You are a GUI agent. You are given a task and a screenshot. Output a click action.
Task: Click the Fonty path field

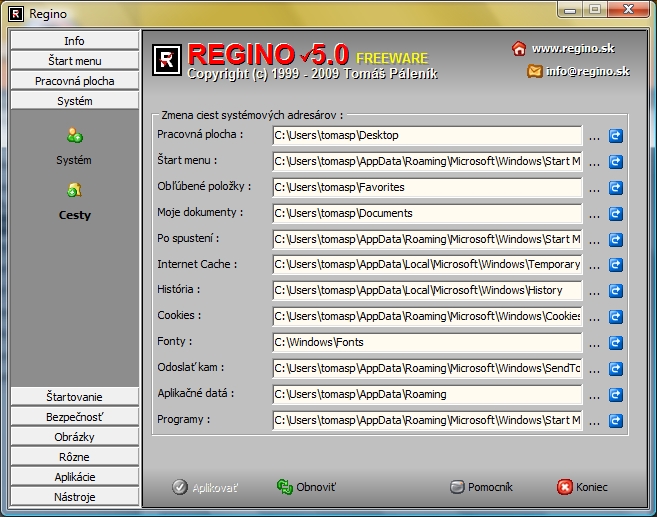427,342
